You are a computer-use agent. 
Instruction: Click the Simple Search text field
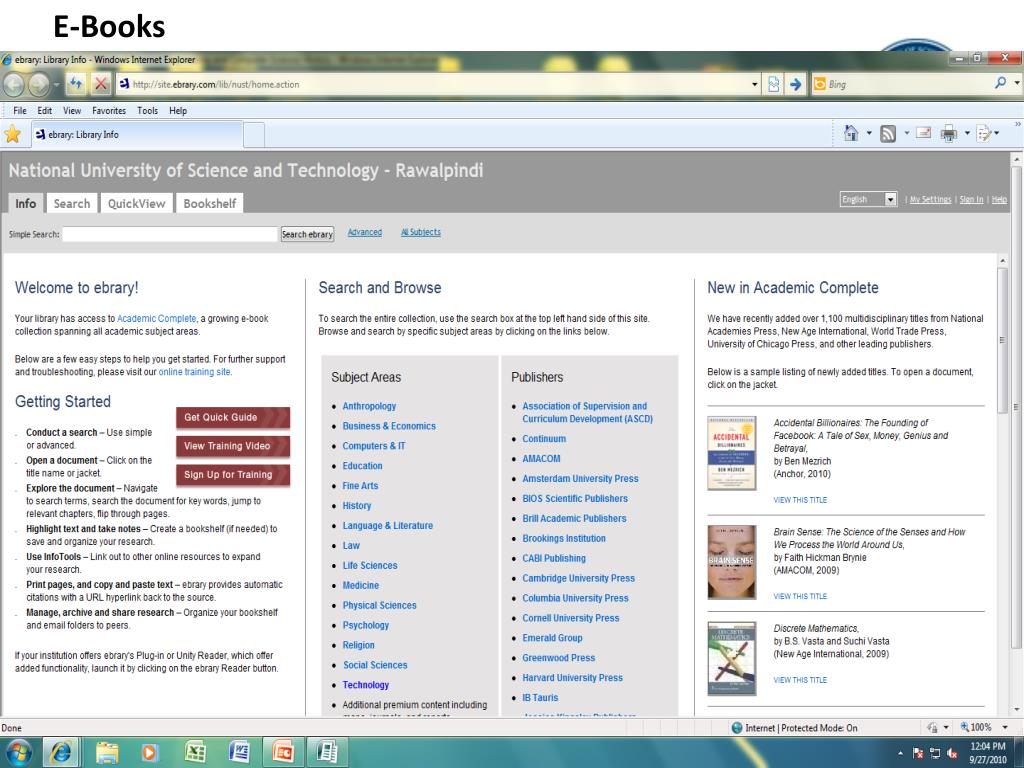(x=170, y=234)
